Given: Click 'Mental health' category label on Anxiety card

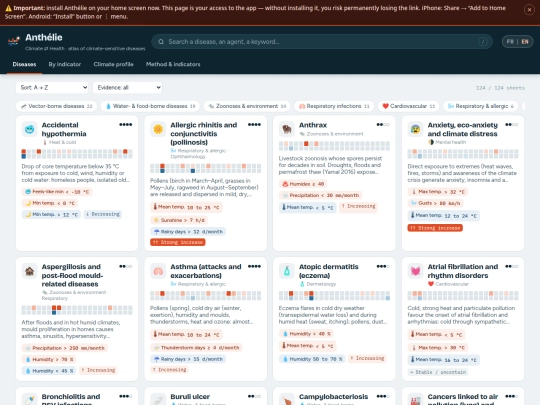Looking at the screenshot, I should 450,142.
